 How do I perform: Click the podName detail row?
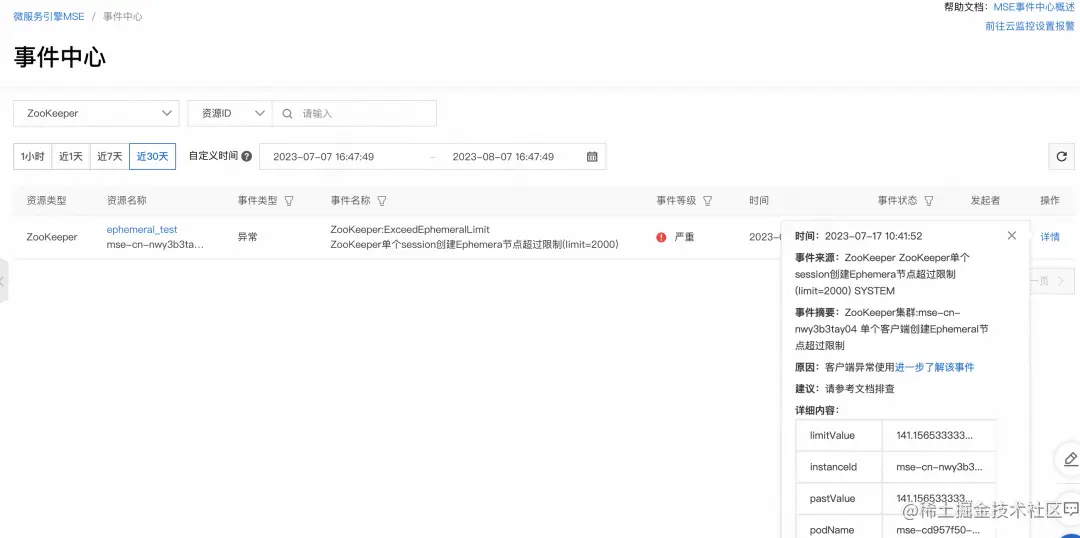[895, 526]
